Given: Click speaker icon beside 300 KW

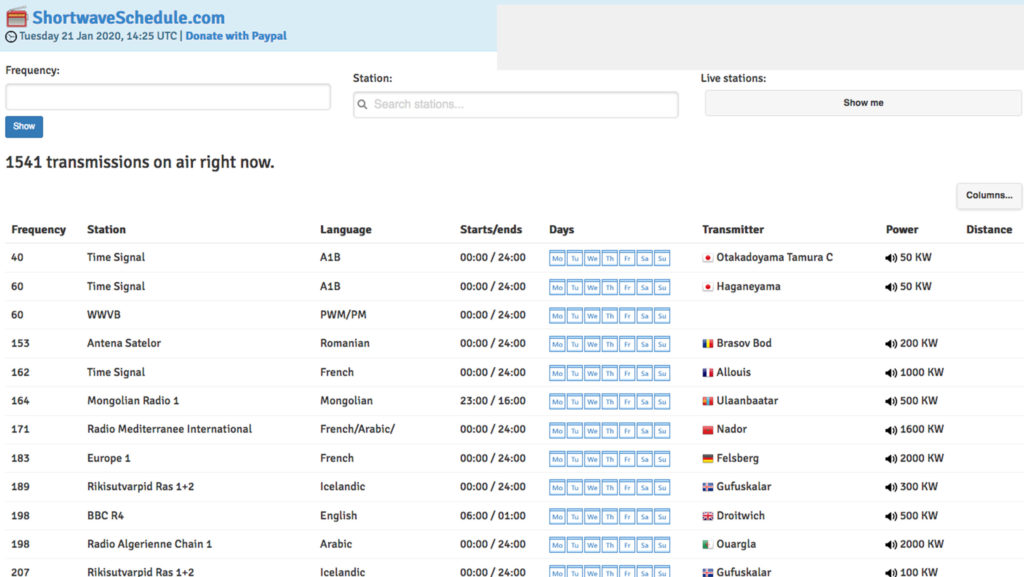Looking at the screenshot, I should tap(891, 487).
